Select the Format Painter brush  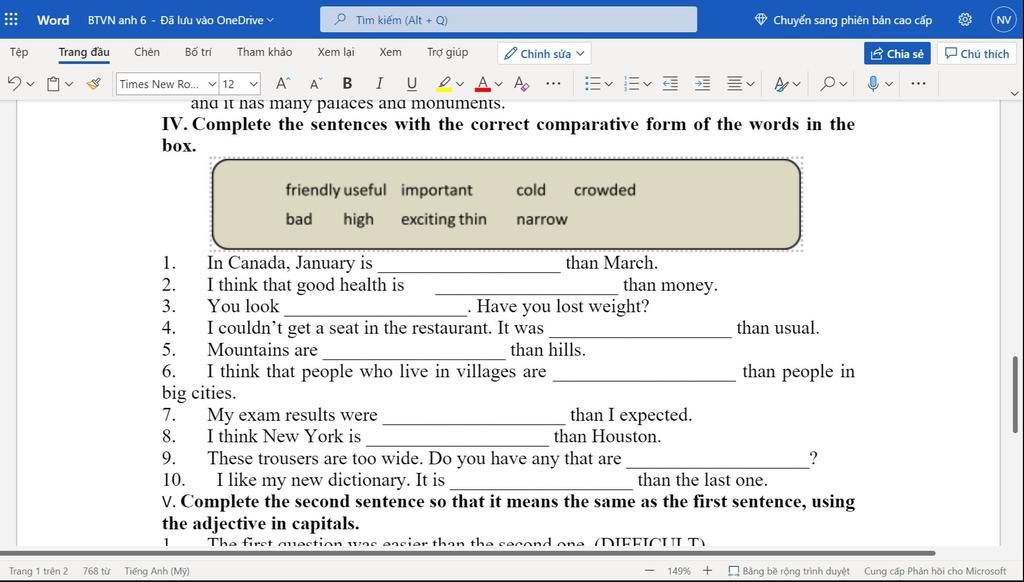click(93, 84)
